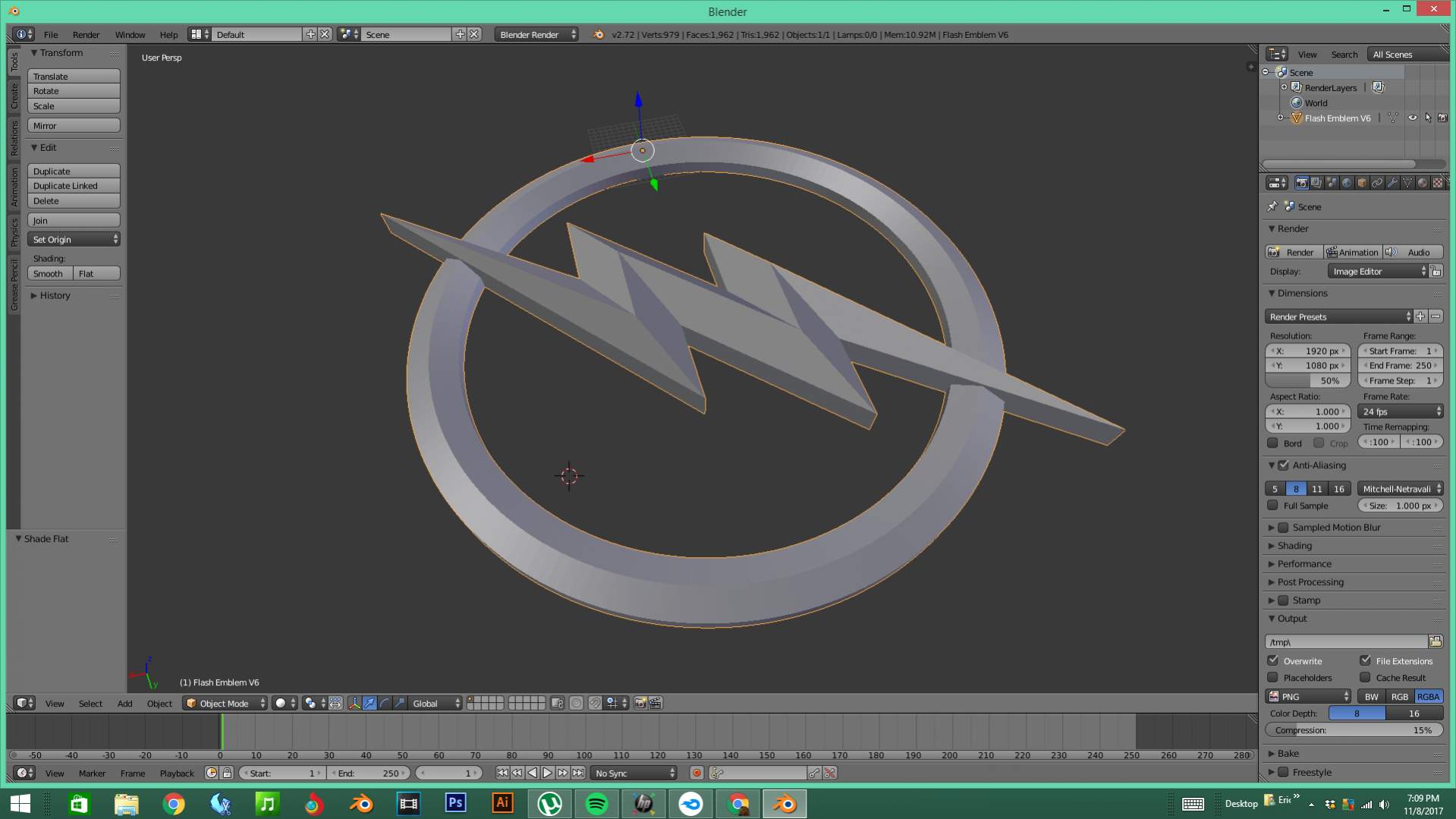
Task: Enable the Full Sample checkbox
Action: [1273, 506]
